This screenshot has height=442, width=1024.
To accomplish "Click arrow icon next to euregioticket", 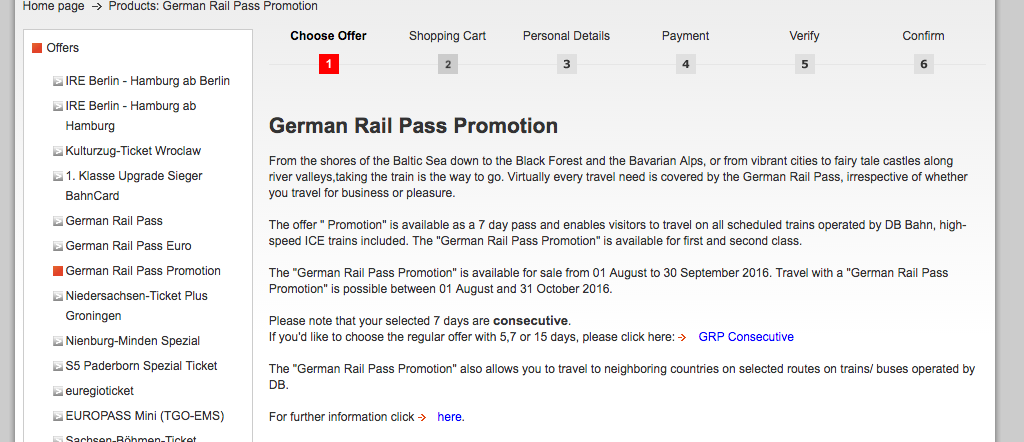I will coord(58,392).
